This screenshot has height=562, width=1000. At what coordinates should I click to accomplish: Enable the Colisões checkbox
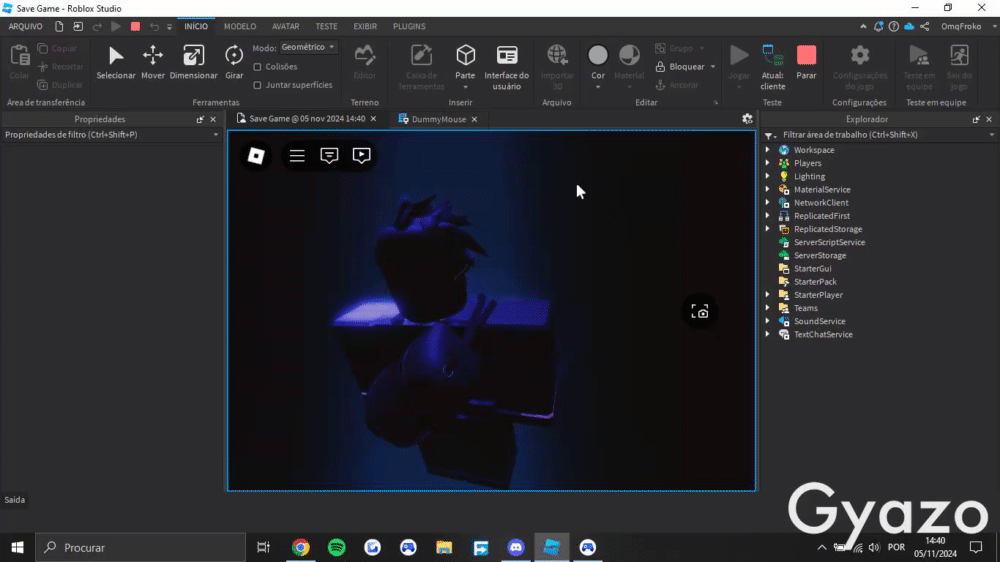pyautogui.click(x=258, y=67)
